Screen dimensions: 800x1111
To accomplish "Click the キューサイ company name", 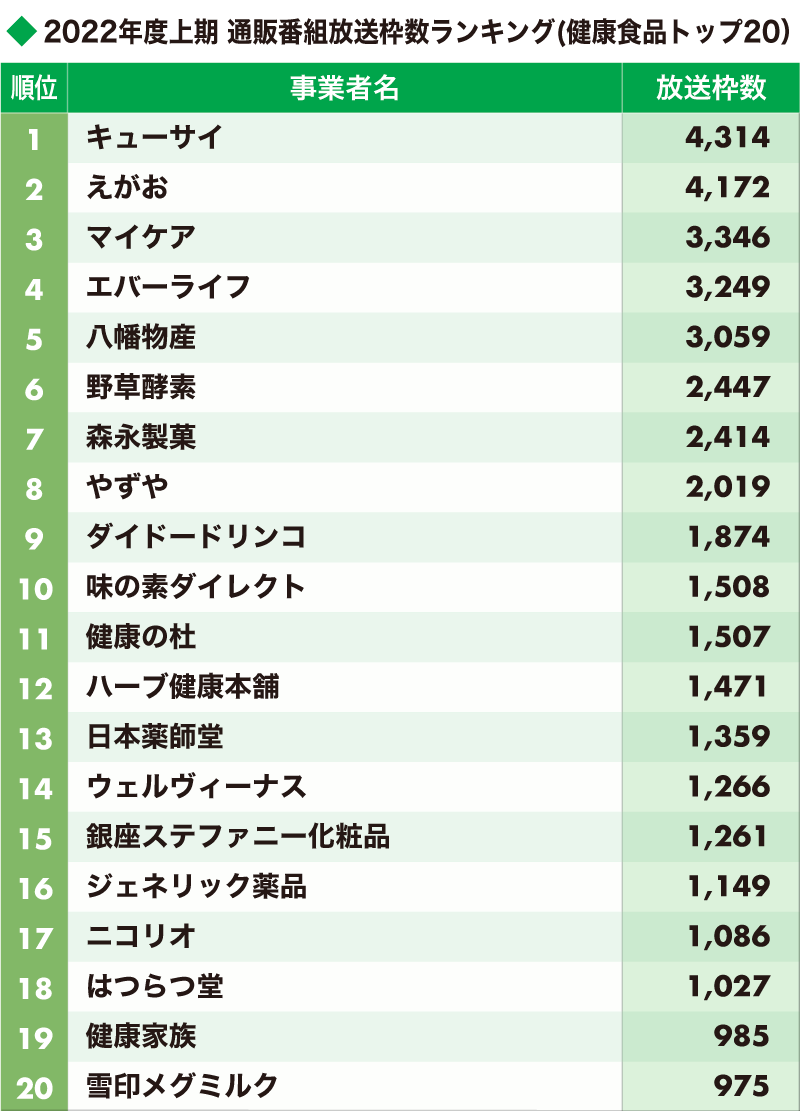I will pos(154,137).
